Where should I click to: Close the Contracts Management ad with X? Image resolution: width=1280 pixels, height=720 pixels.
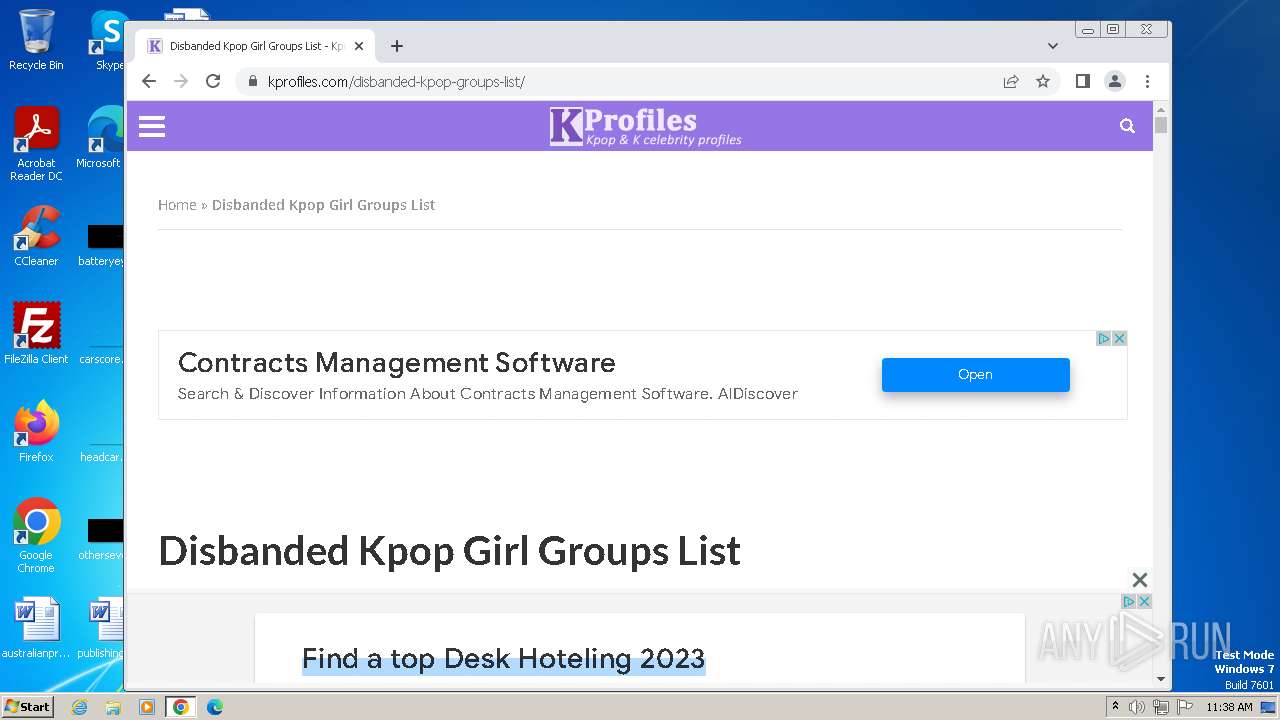pyautogui.click(x=1120, y=339)
